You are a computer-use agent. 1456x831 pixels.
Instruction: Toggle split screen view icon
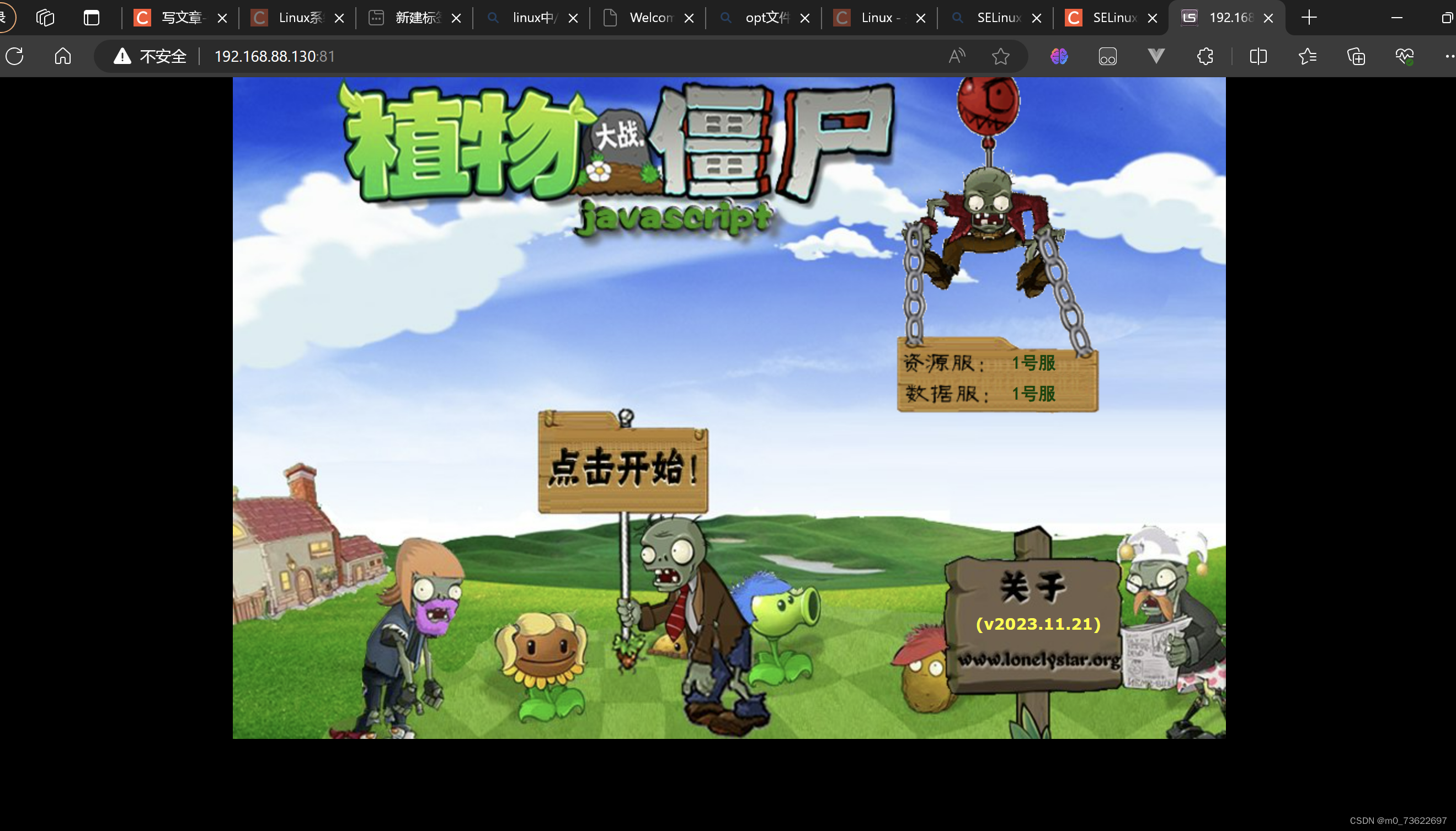1258,56
